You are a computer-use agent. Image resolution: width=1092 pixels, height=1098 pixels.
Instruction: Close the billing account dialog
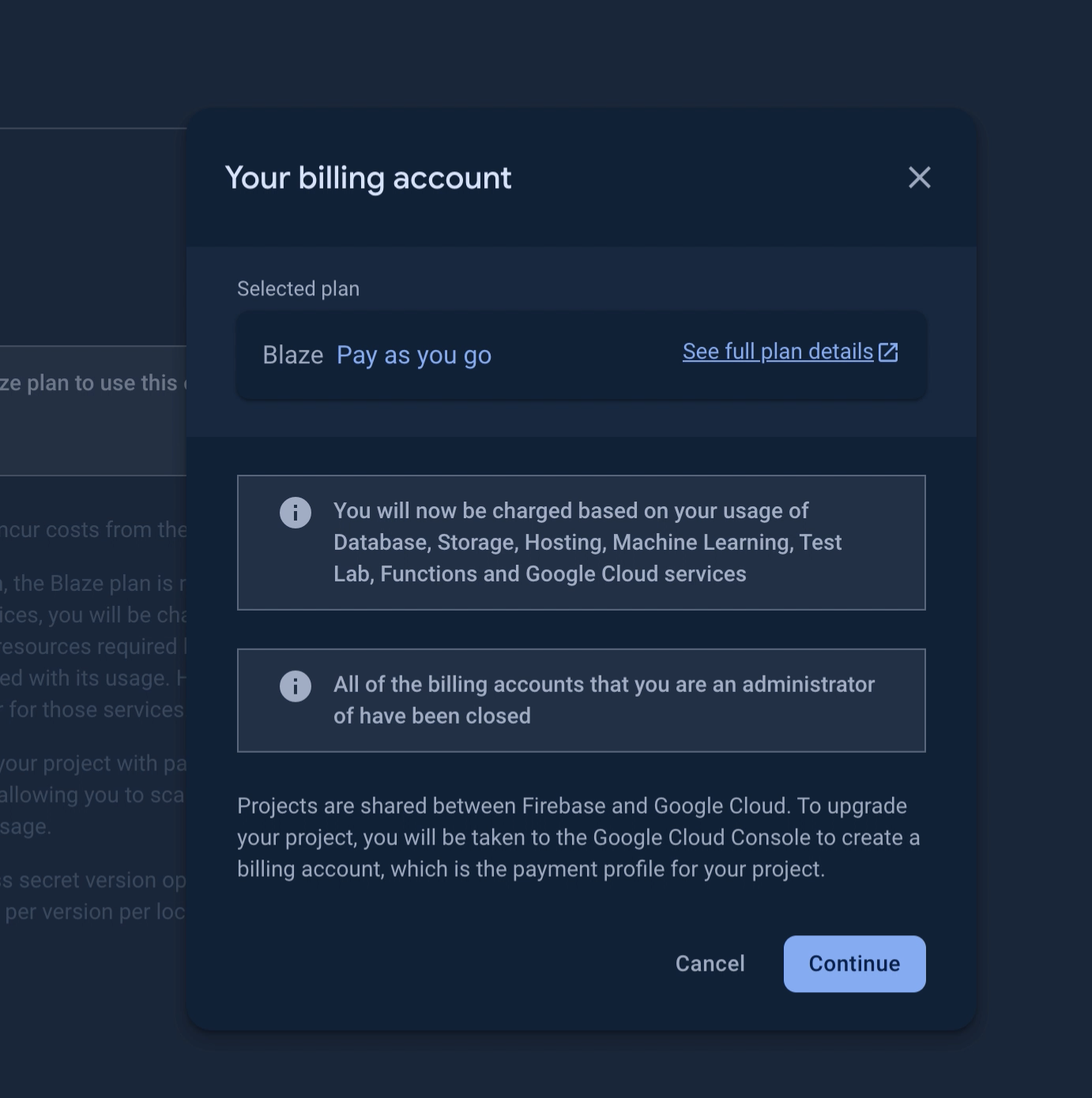tap(919, 178)
